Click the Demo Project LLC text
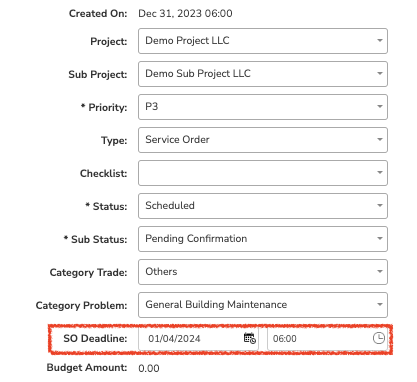This screenshot has height=382, width=417. 187,40
